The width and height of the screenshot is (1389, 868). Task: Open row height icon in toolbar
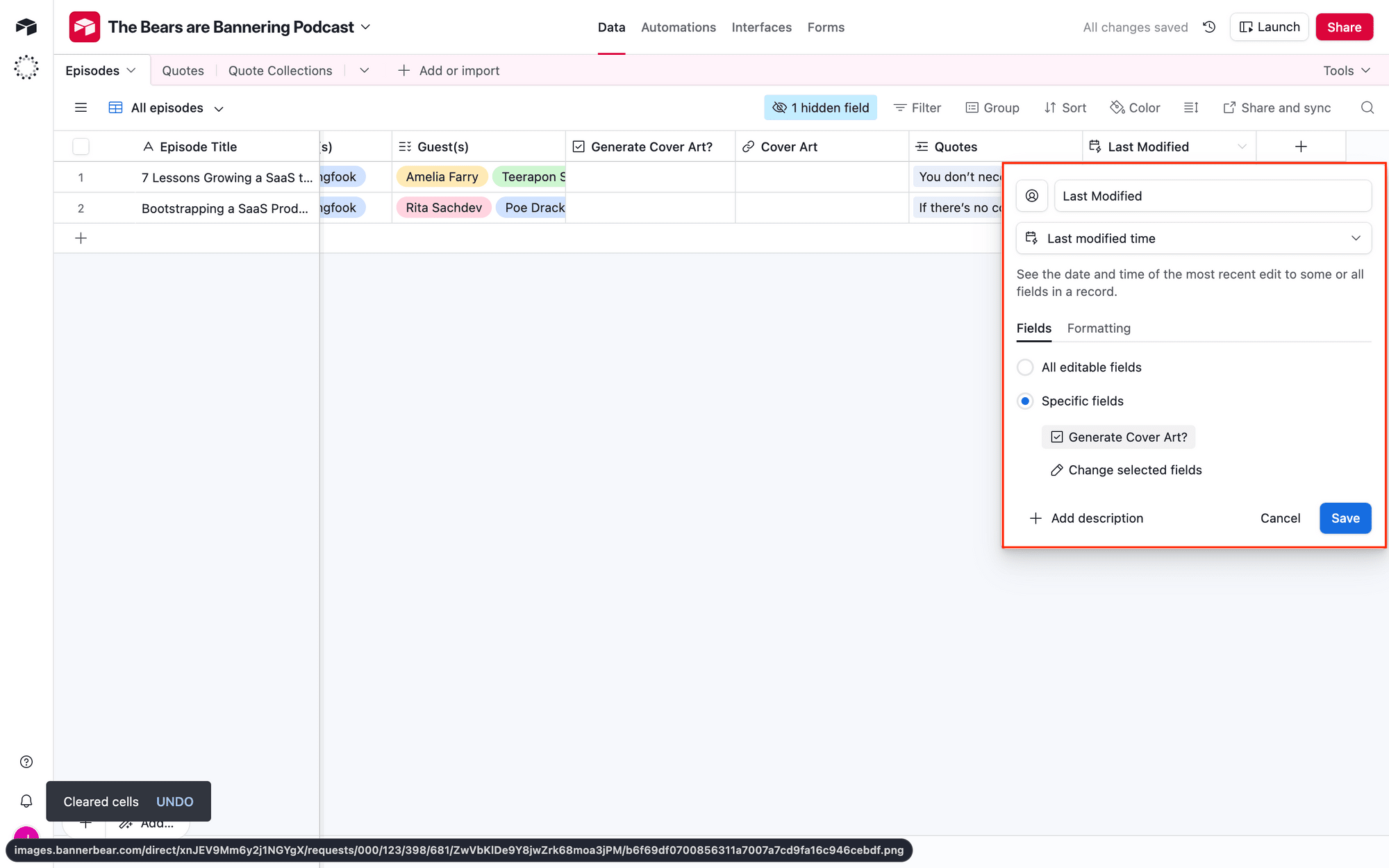pos(1191,108)
